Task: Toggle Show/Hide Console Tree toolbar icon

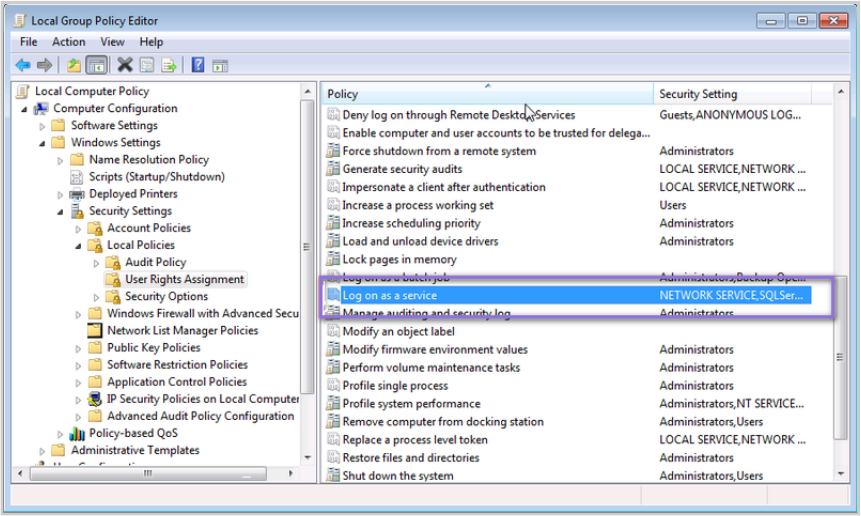Action: pyautogui.click(x=96, y=65)
